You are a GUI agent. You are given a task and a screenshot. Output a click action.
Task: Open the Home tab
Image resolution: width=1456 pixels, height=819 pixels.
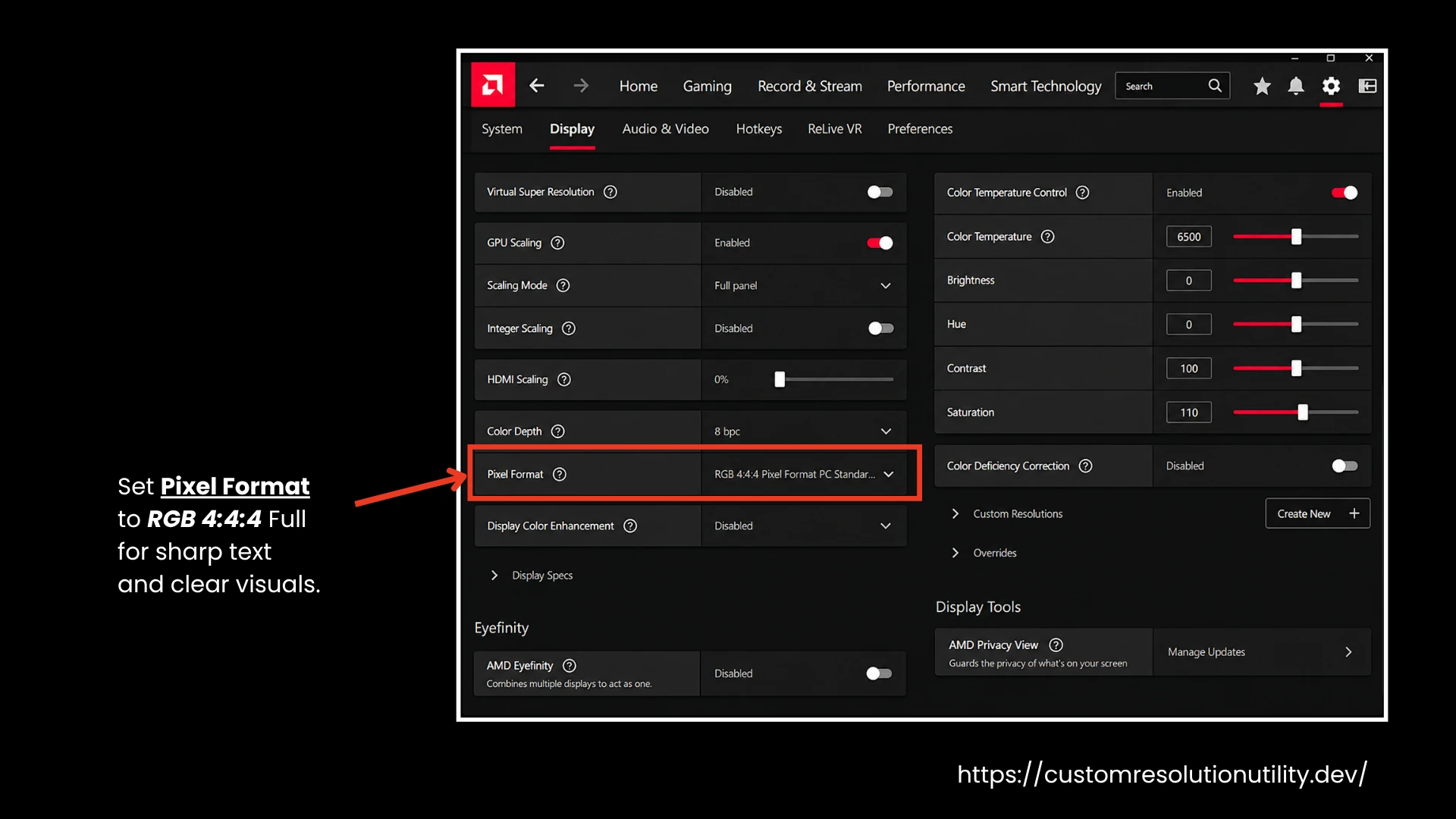[x=639, y=86]
